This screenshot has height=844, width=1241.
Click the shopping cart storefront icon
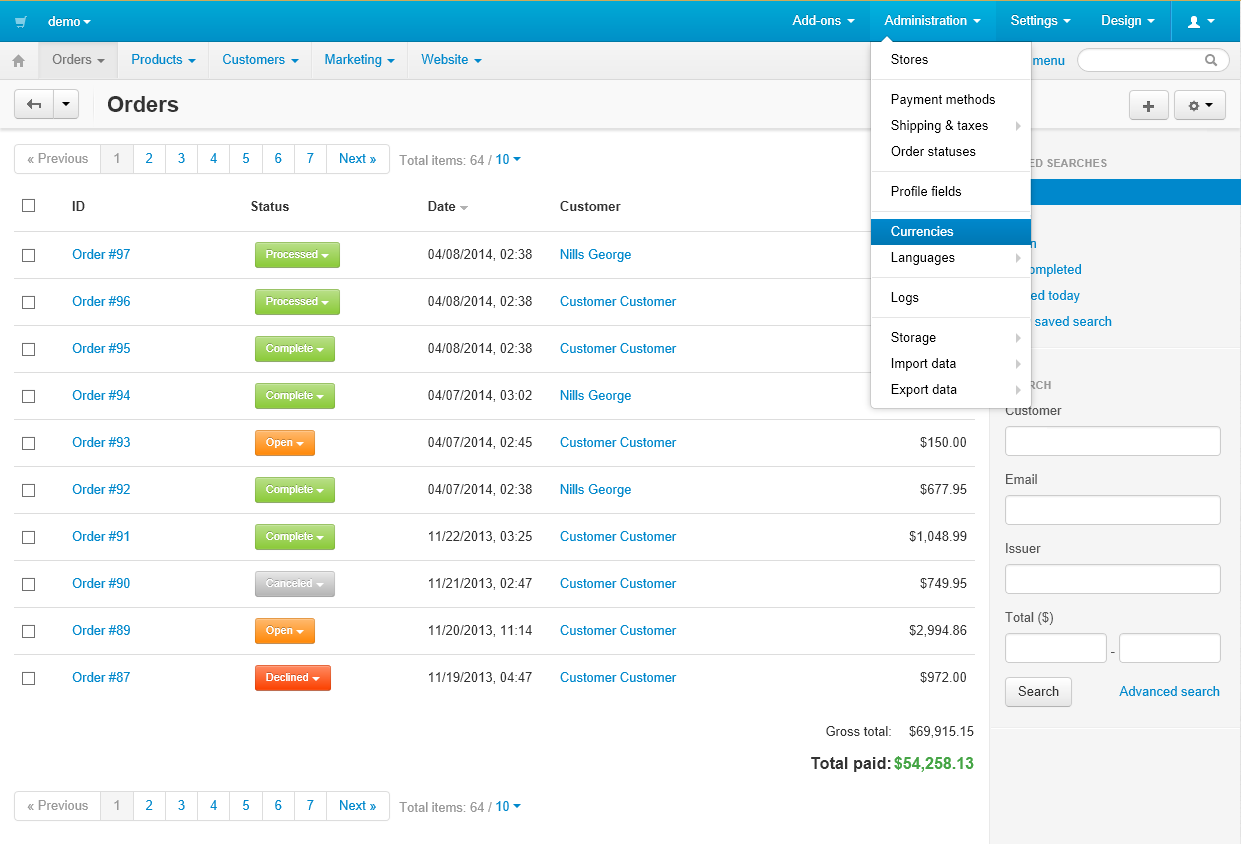click(21, 21)
